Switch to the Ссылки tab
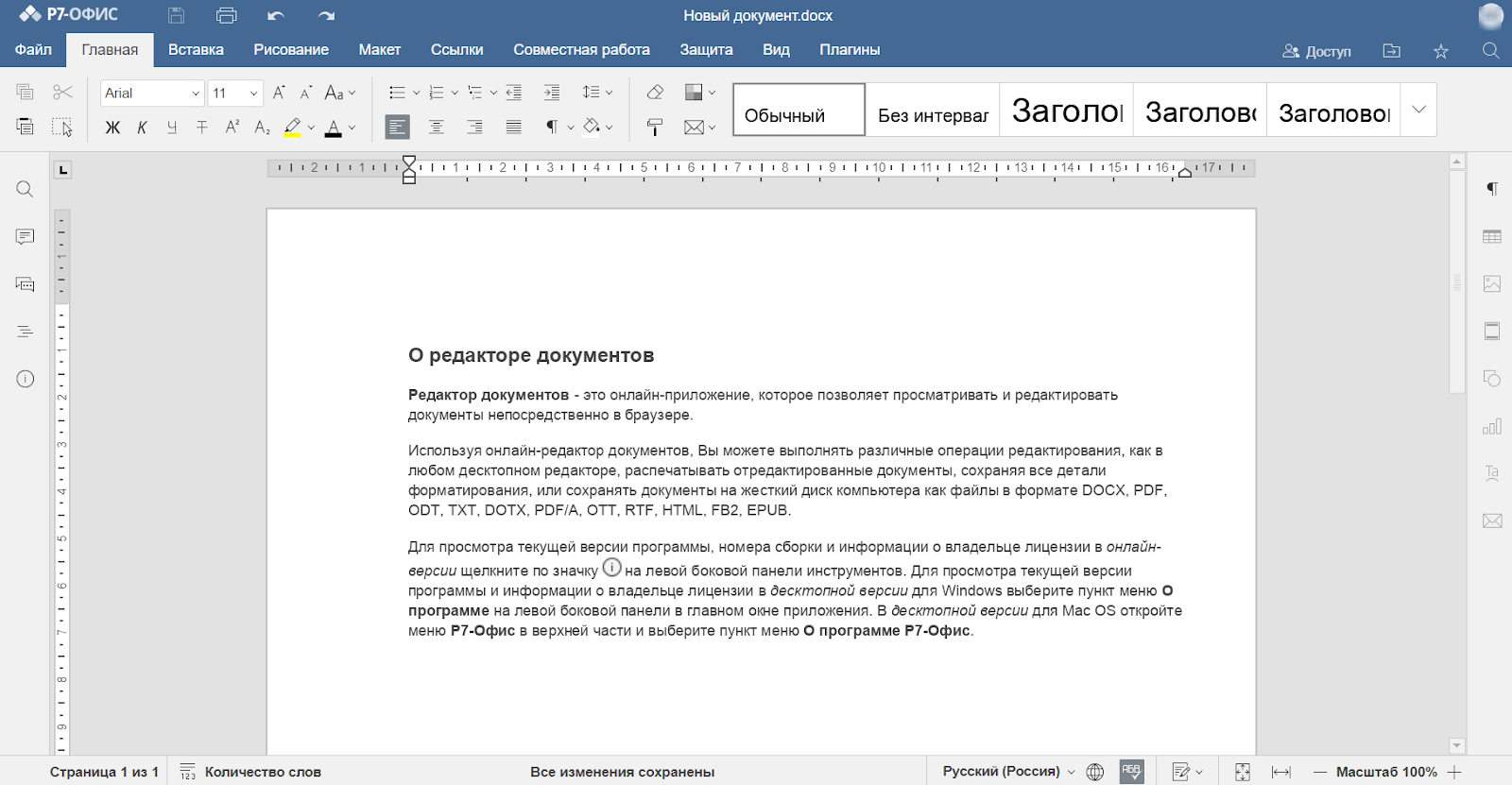 pos(457,50)
